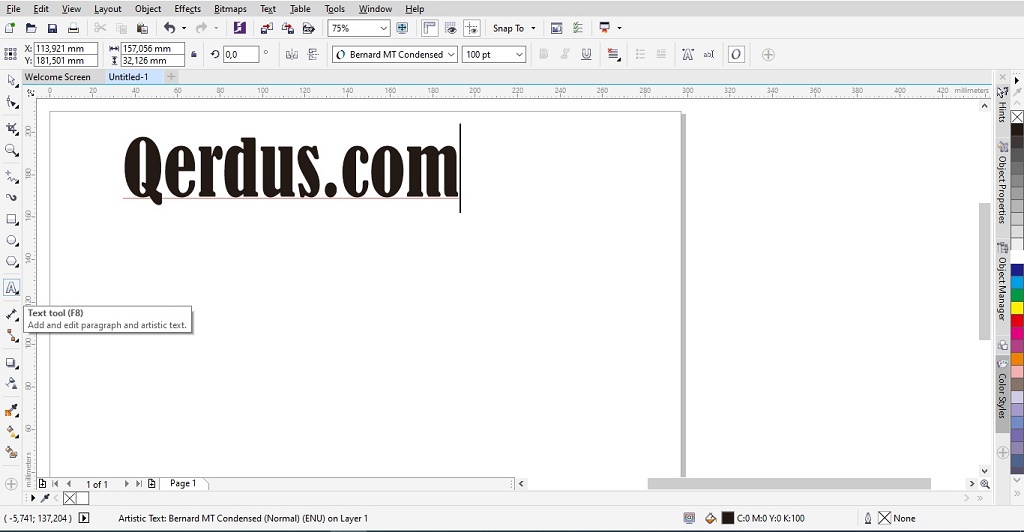Click the Search content purple icon
The height and width of the screenshot is (532, 1024).
(x=240, y=28)
